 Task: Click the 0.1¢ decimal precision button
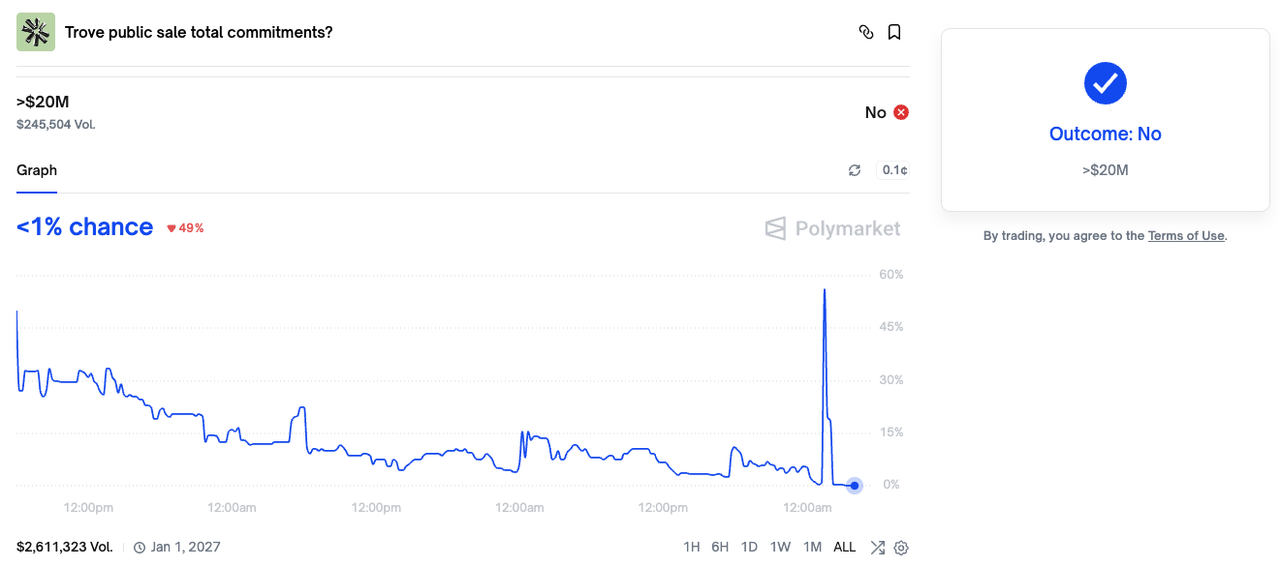(894, 170)
